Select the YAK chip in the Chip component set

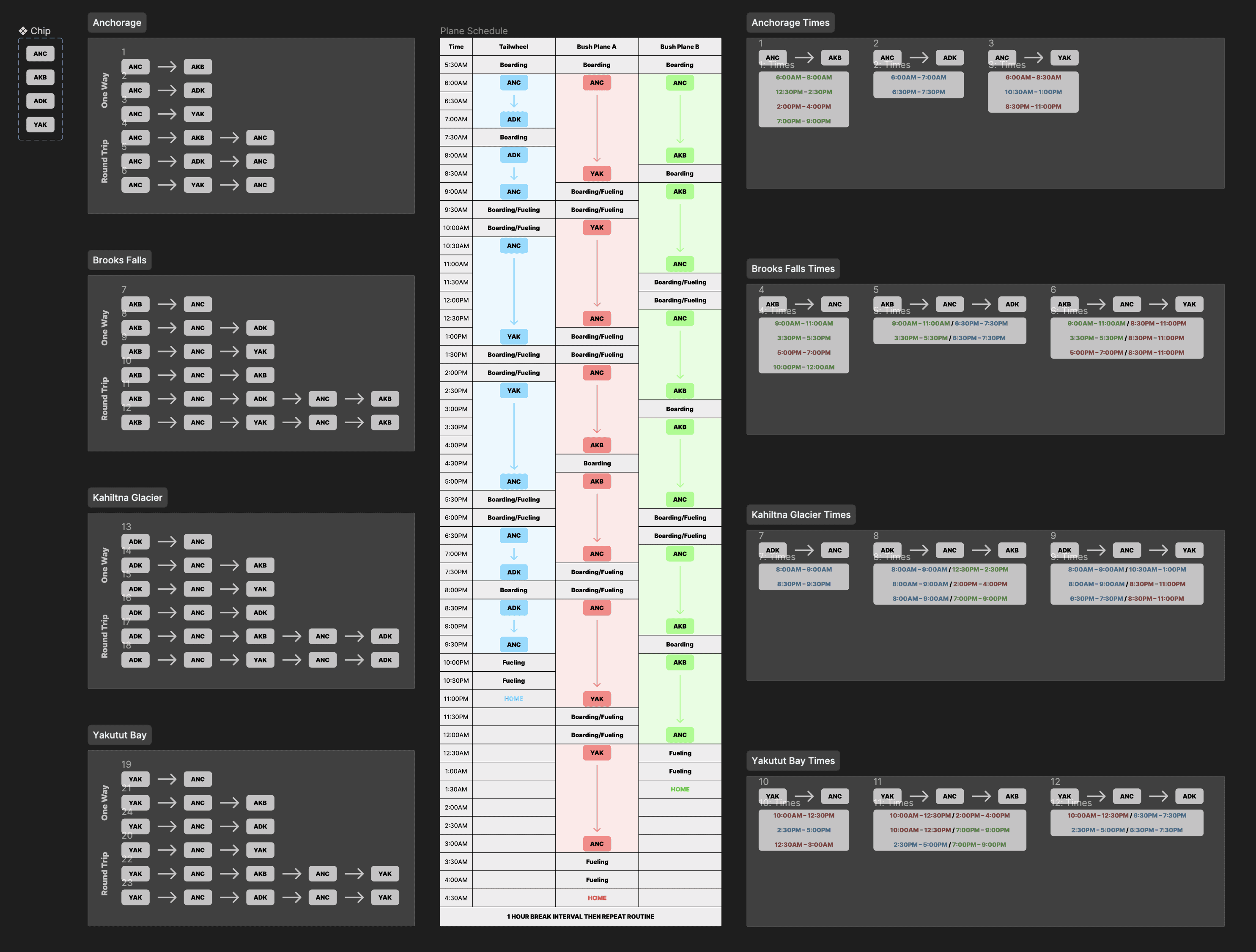40,125
